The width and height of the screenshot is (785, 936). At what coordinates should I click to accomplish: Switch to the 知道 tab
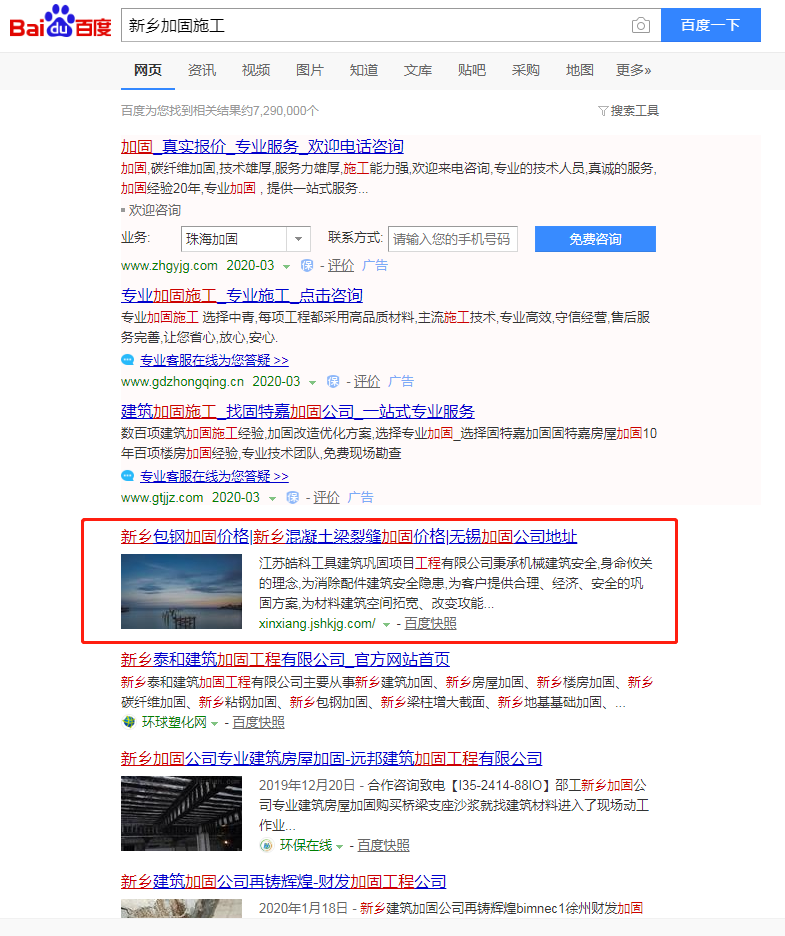pos(364,70)
